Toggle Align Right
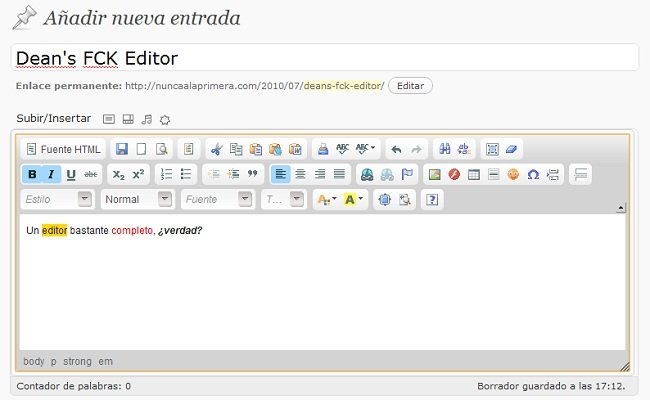This screenshot has height=400, width=650. 320,174
